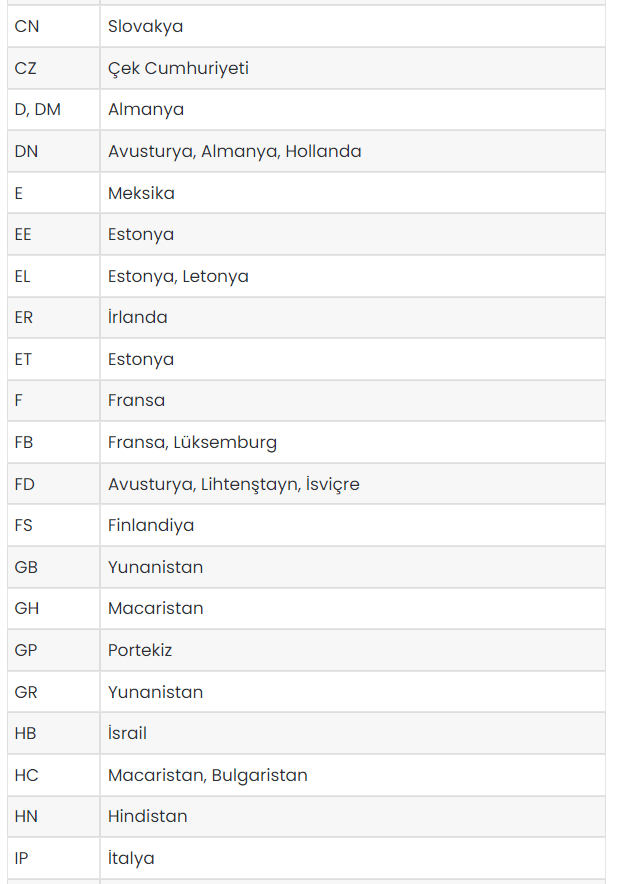
Task: Select the İtalya country cell
Action: tap(352, 858)
